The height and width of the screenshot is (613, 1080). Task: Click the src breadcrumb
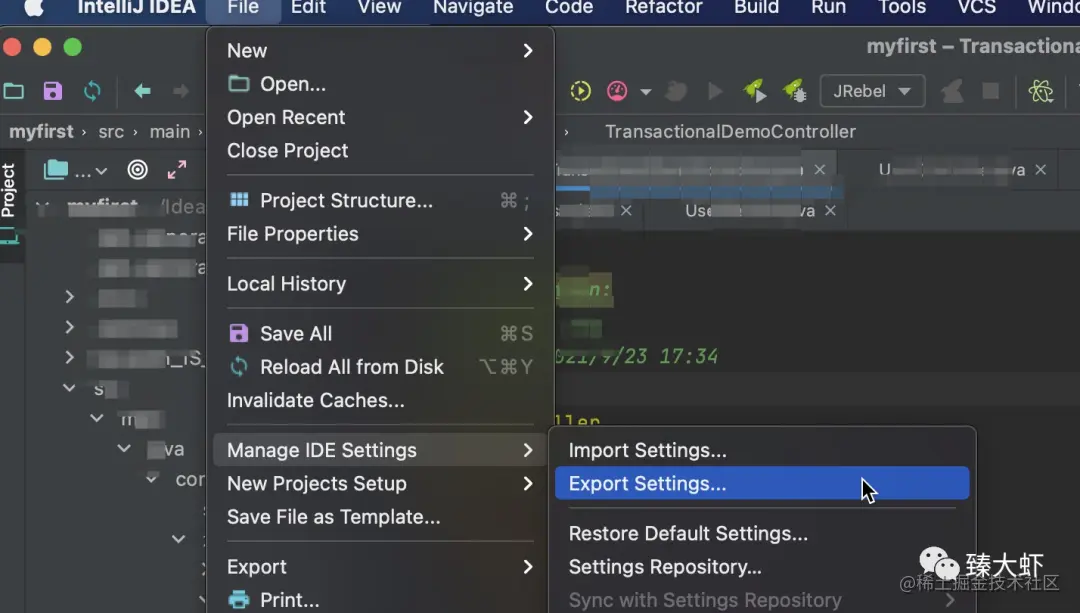click(111, 132)
